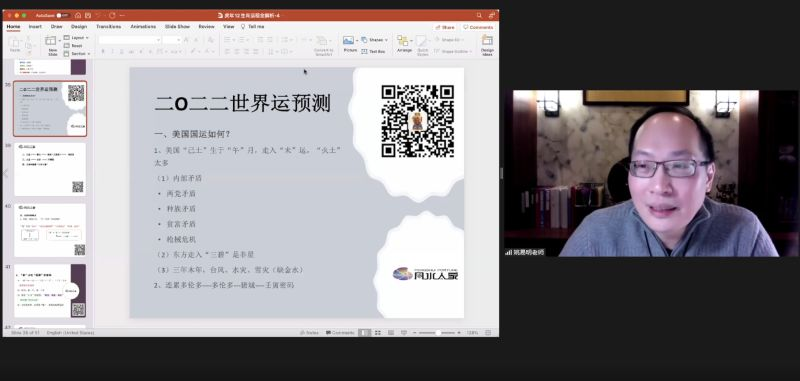The image size is (800, 381).
Task: Select slide 38 thumbnail
Action: click(x=50, y=109)
